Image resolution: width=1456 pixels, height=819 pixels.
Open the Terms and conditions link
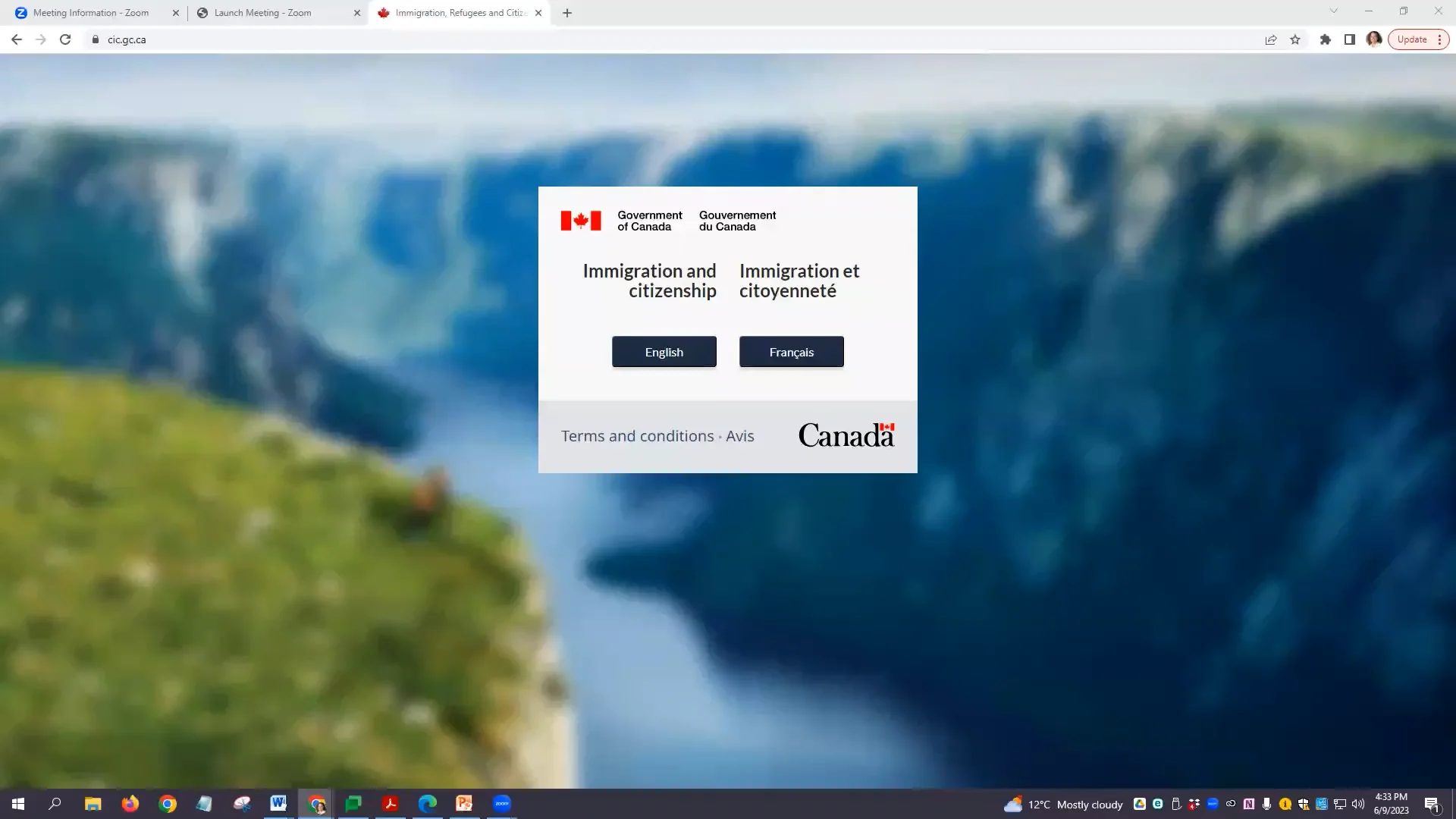637,436
